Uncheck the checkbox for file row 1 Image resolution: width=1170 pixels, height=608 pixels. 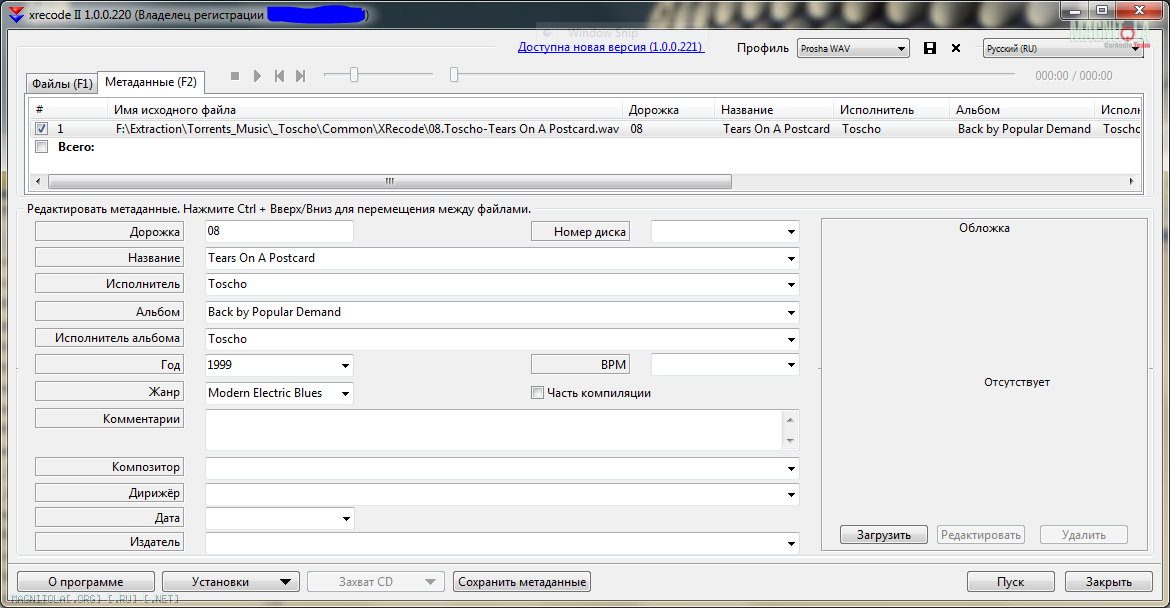pos(41,129)
